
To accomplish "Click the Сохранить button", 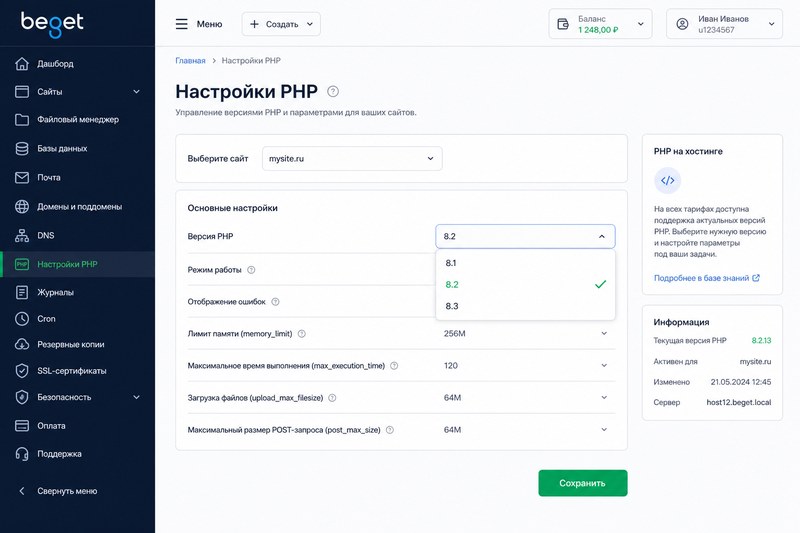I will click(x=583, y=483).
